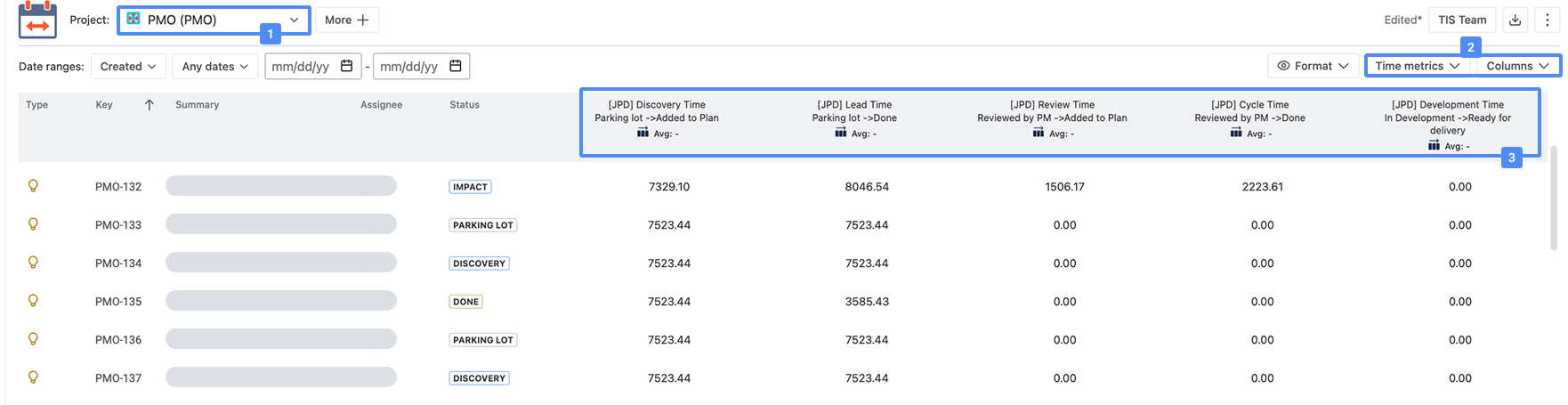Open the PMO (PMO) project dropdown
The image size is (1568, 405).
(214, 20)
